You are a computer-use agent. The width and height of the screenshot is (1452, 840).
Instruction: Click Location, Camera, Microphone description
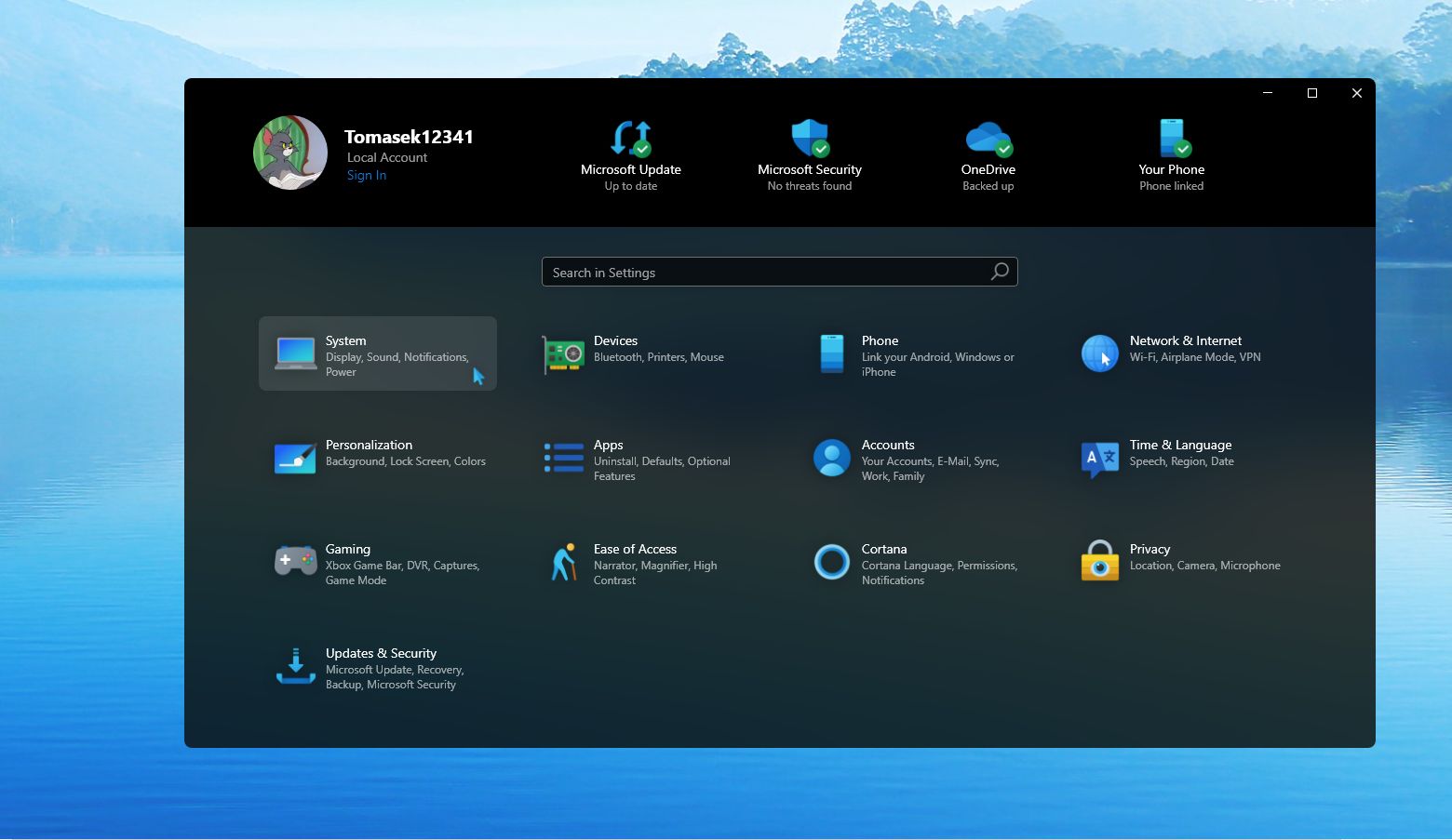tap(1205, 566)
